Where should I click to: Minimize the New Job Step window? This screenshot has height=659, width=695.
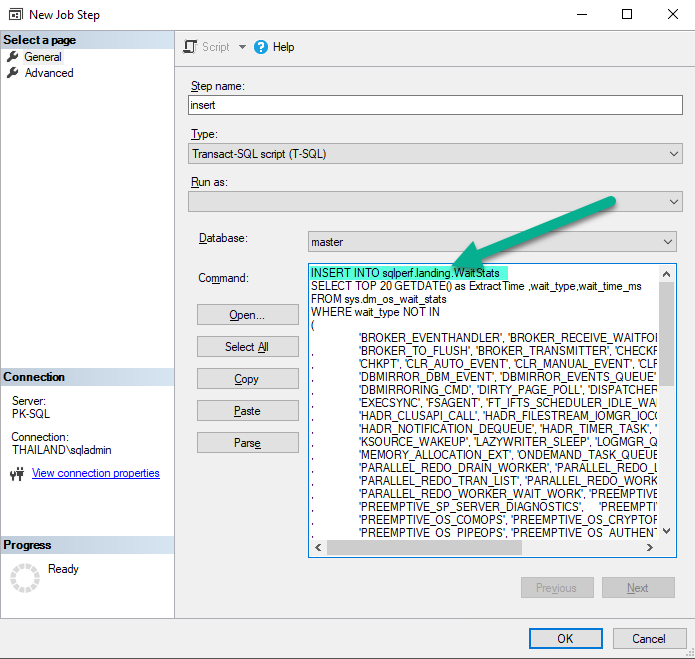582,14
